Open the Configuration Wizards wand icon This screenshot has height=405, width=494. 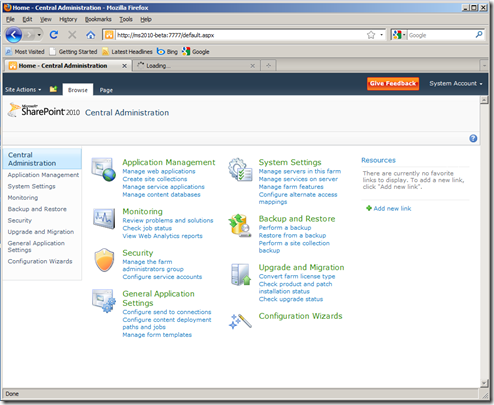point(240,321)
